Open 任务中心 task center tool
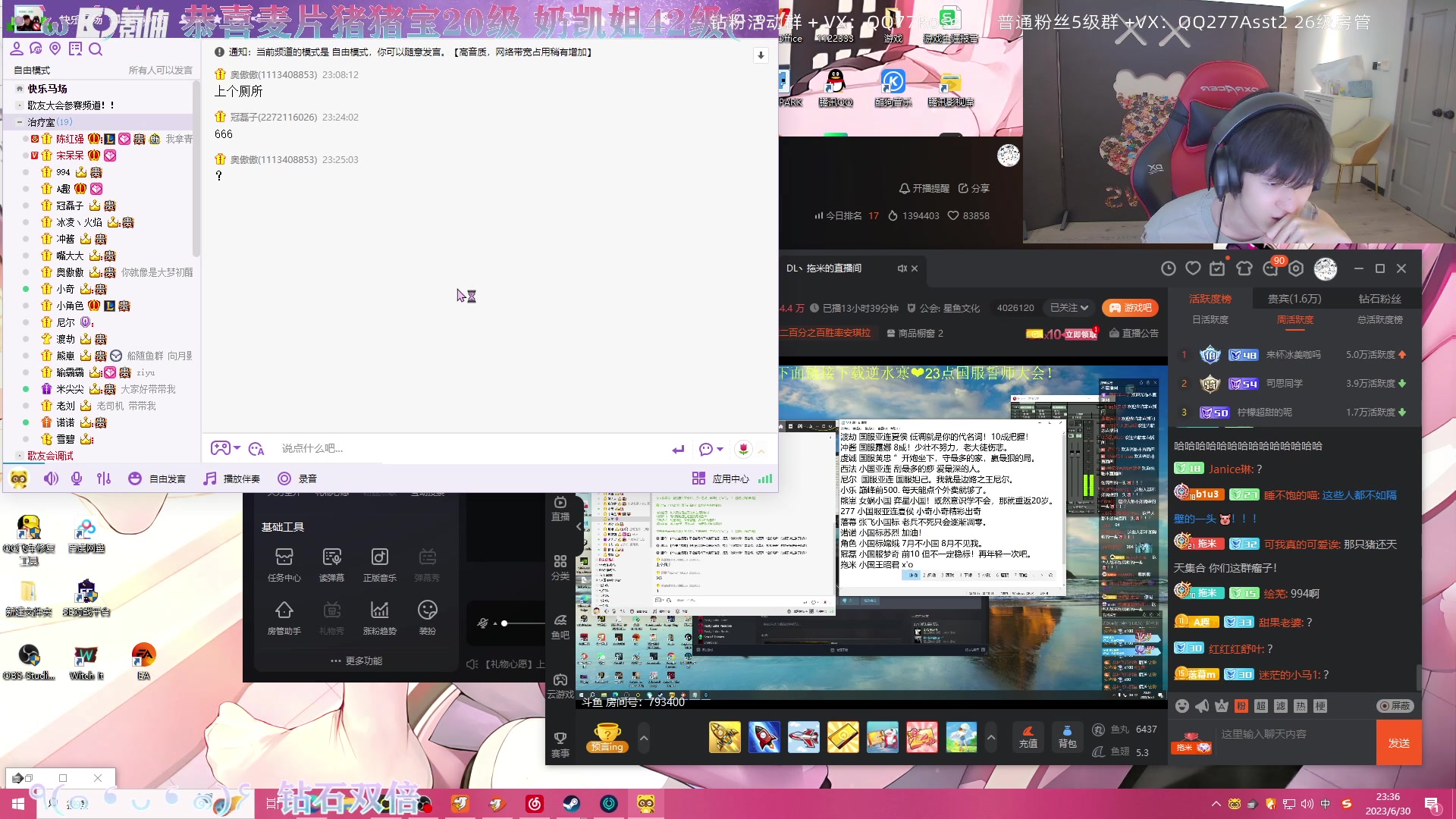1456x819 pixels. click(x=284, y=565)
